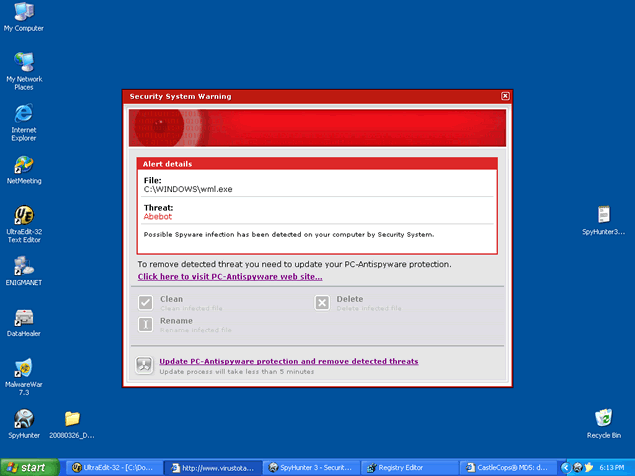
Task: Click the link to visit PC-Antispyware web site
Action: (x=230, y=277)
